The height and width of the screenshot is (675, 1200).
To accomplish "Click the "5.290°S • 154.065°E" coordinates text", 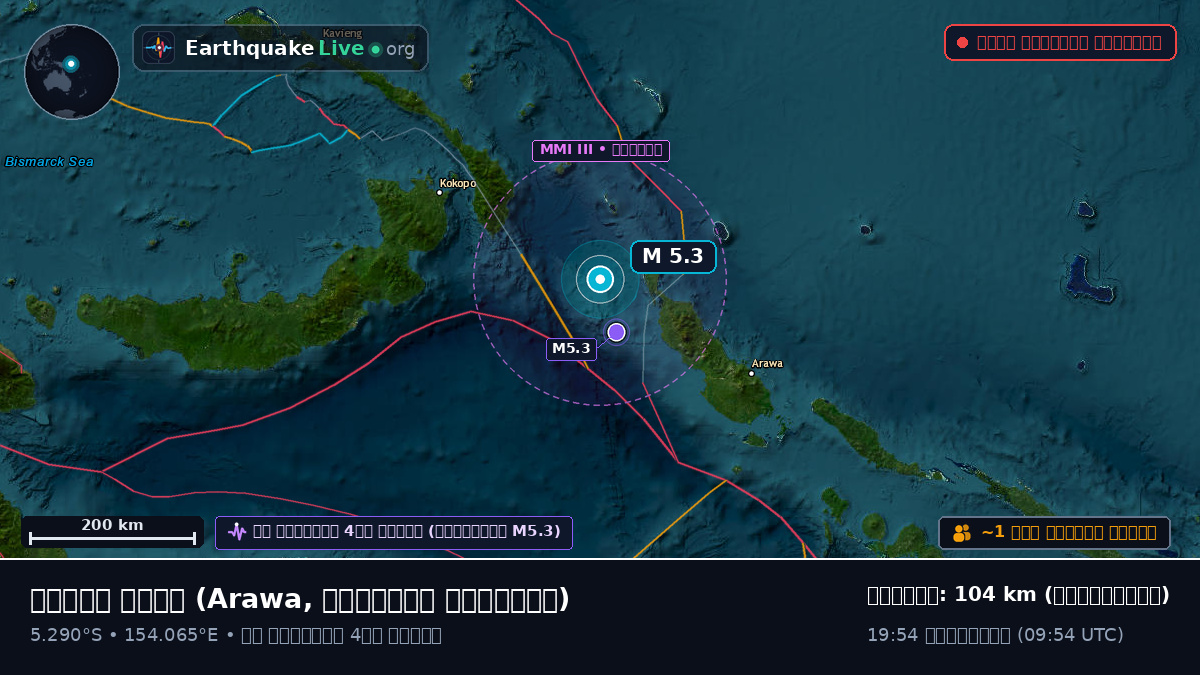I will tap(124, 635).
